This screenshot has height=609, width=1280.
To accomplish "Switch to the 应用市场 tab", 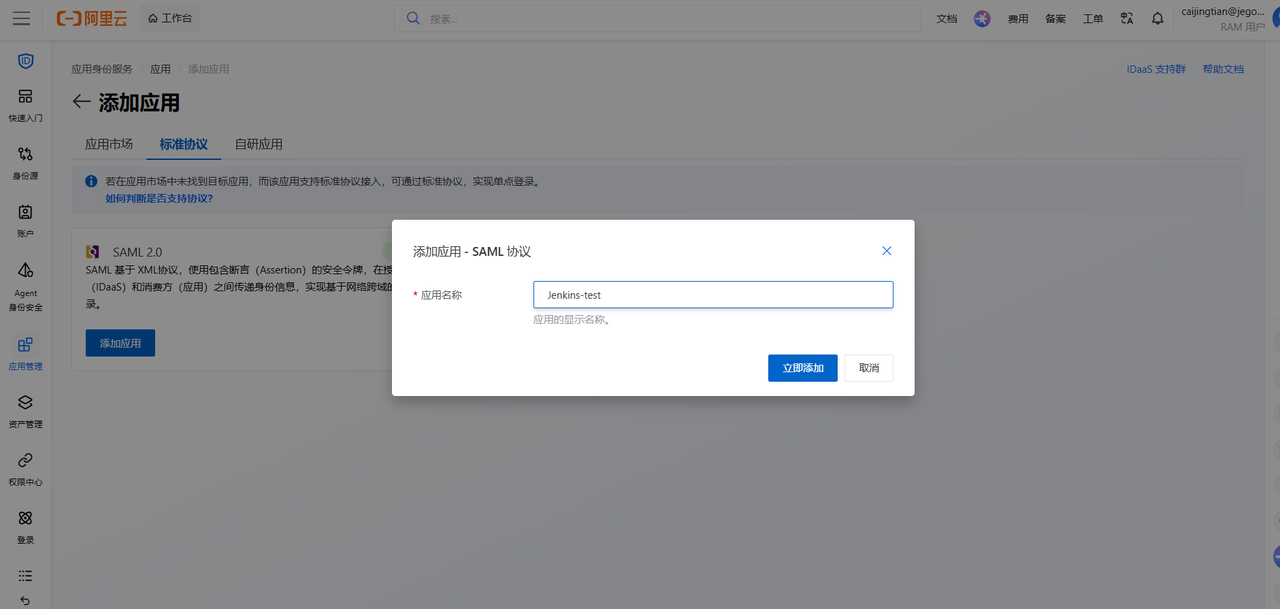I will (109, 144).
